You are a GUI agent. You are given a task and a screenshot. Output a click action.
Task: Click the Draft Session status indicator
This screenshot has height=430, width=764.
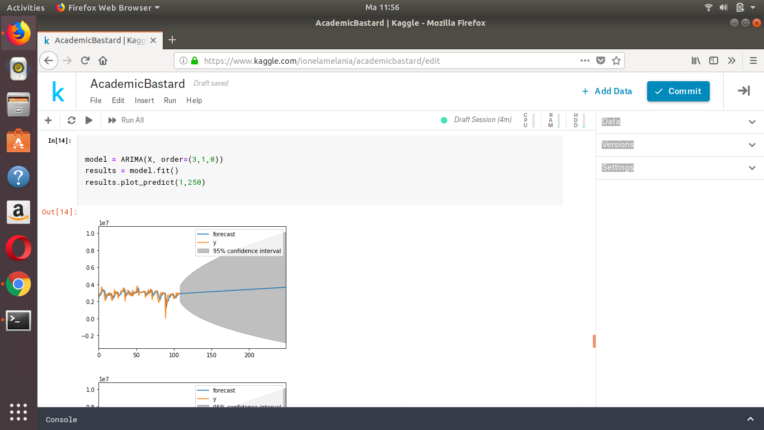(477, 120)
